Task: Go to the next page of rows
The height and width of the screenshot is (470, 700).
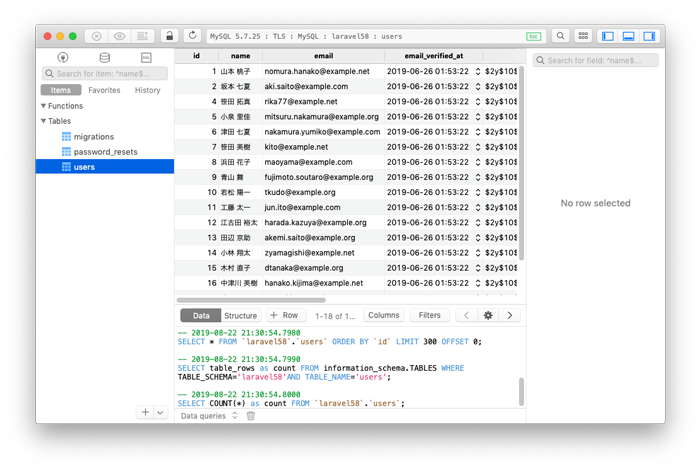Action: click(510, 316)
